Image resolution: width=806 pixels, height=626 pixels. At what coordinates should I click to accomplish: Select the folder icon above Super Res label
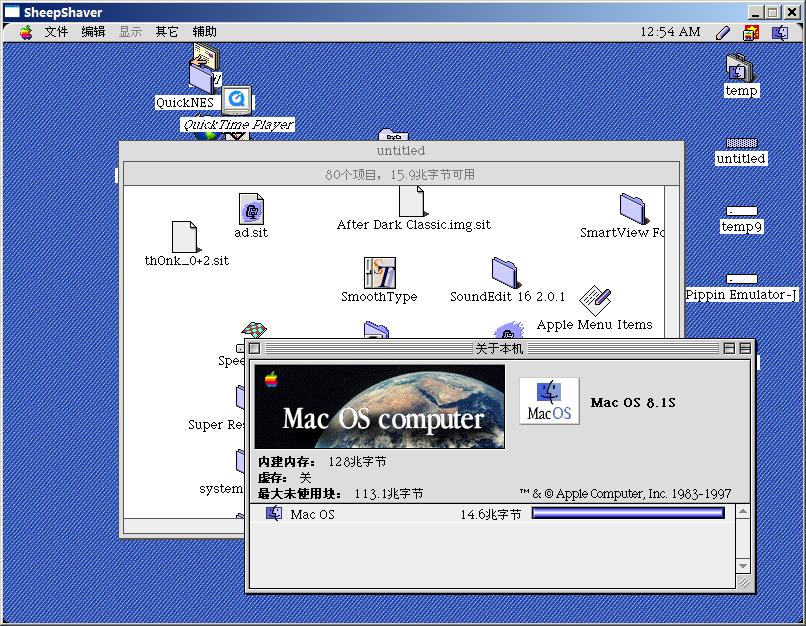pos(240,398)
